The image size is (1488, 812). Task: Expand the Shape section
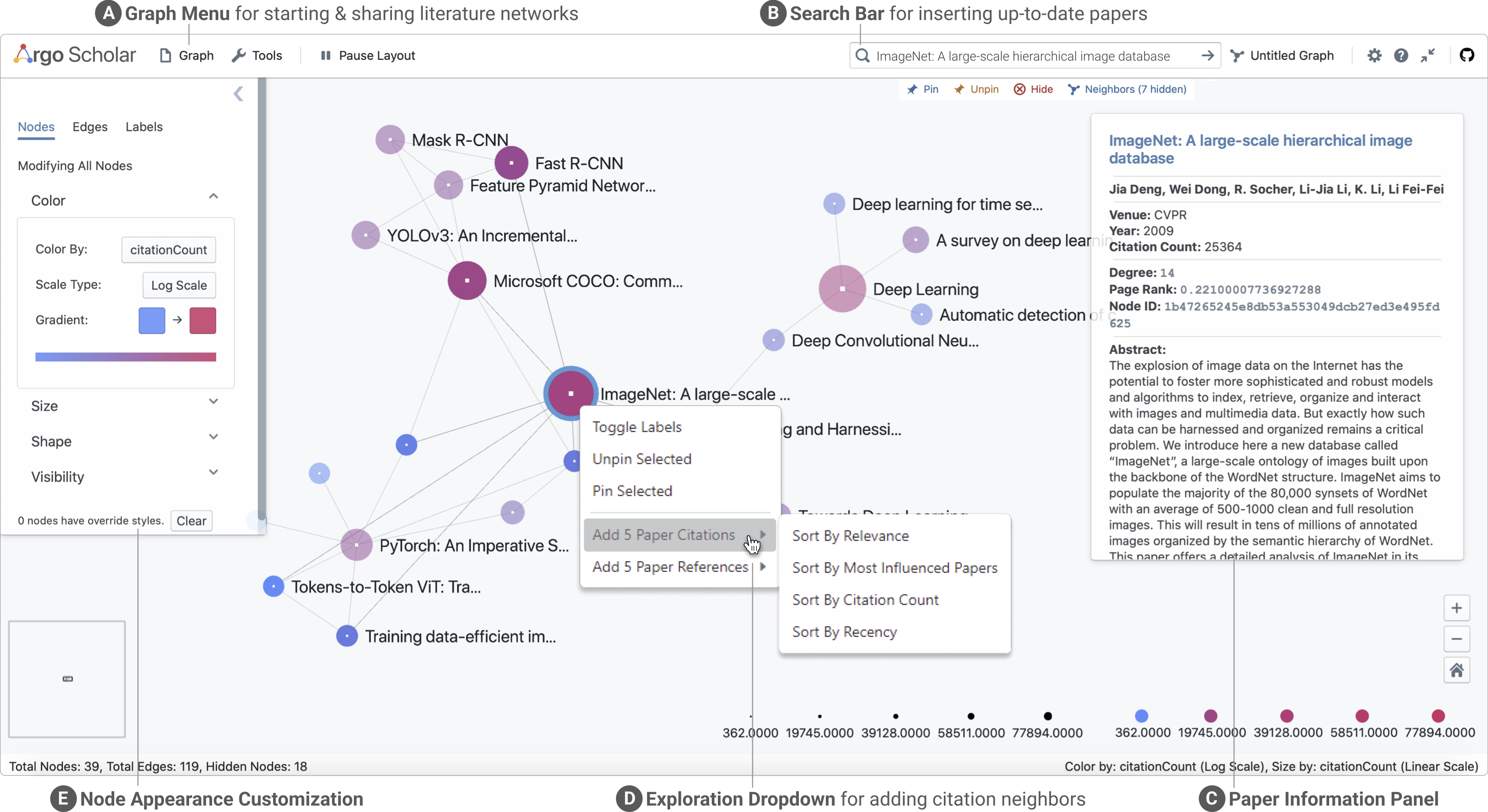pyautogui.click(x=125, y=441)
